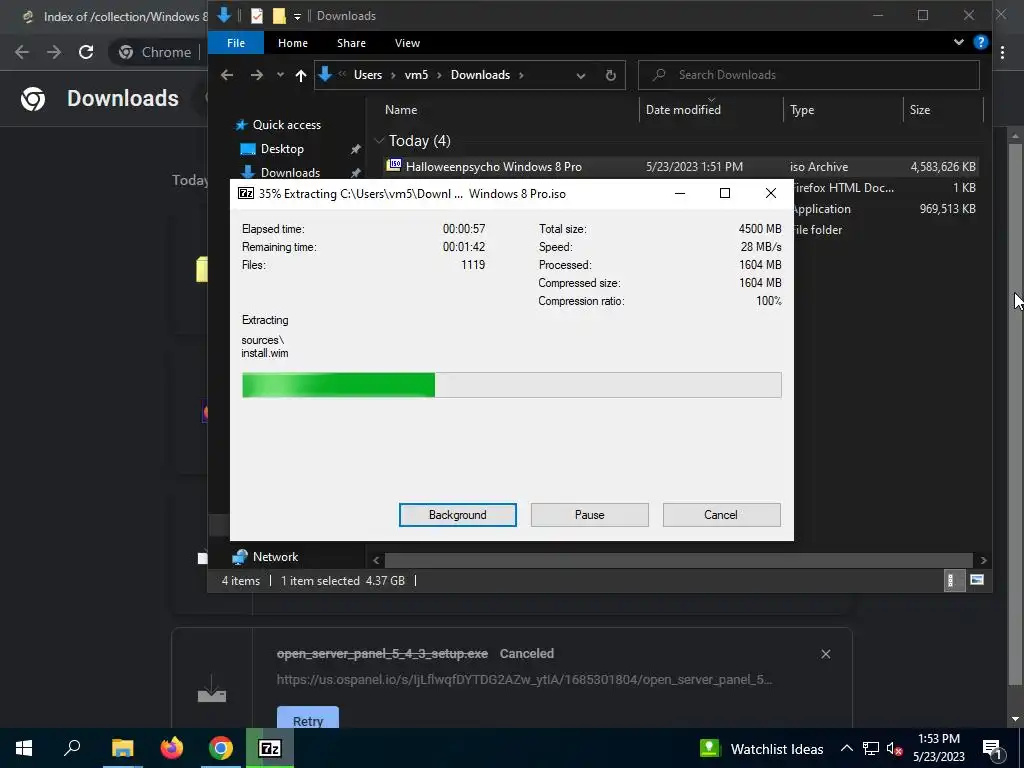Go up one folder level in Explorer

coord(300,75)
